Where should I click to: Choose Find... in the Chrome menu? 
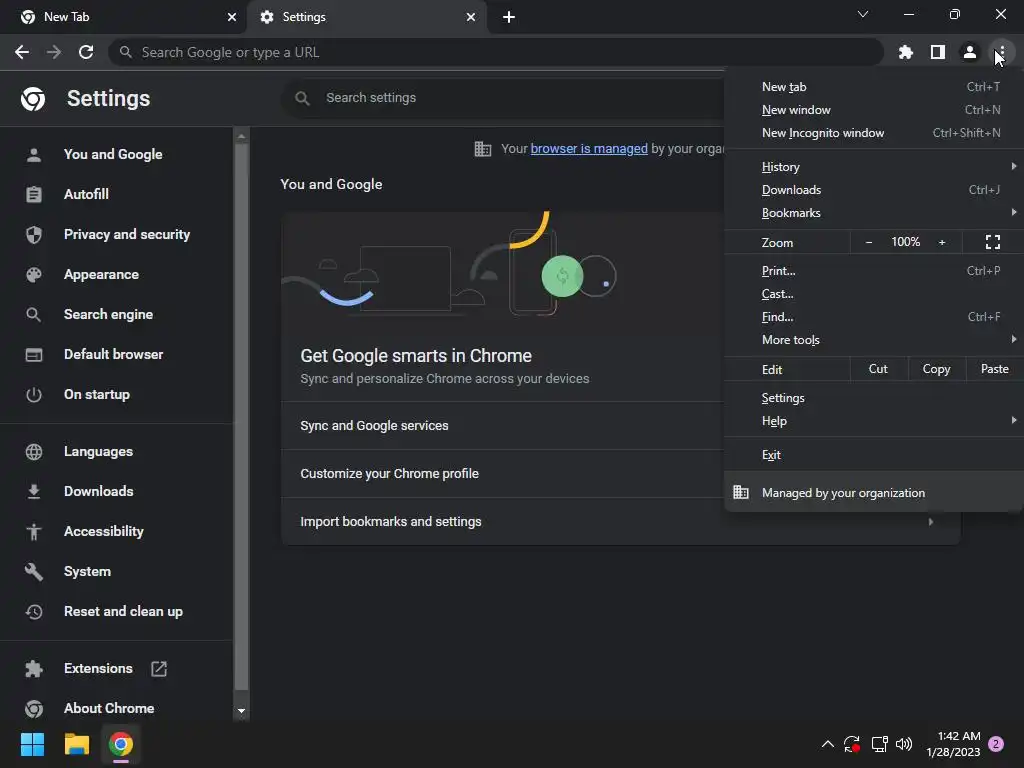pyautogui.click(x=874, y=317)
